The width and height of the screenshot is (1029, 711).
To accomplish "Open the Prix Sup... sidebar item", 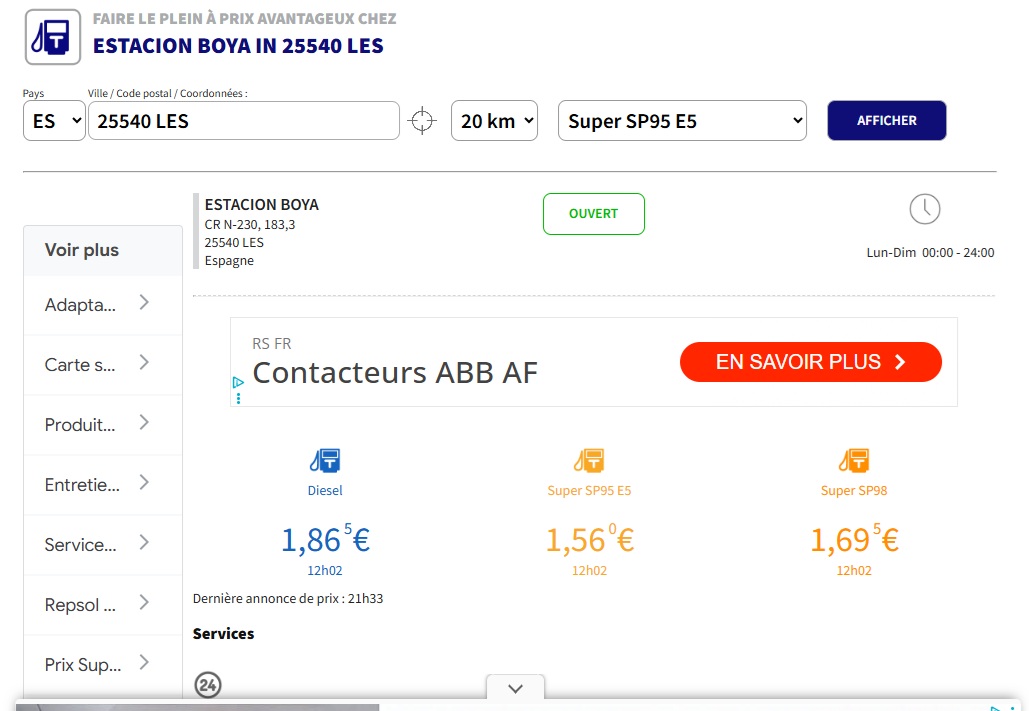I will pyautogui.click(x=102, y=664).
